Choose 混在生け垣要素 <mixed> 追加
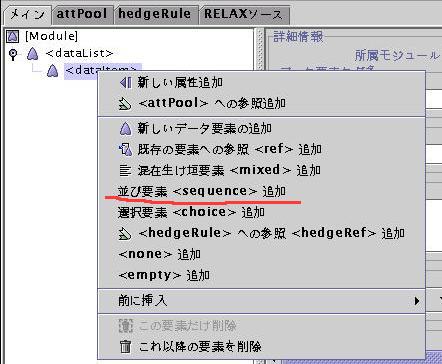 pos(261,170)
